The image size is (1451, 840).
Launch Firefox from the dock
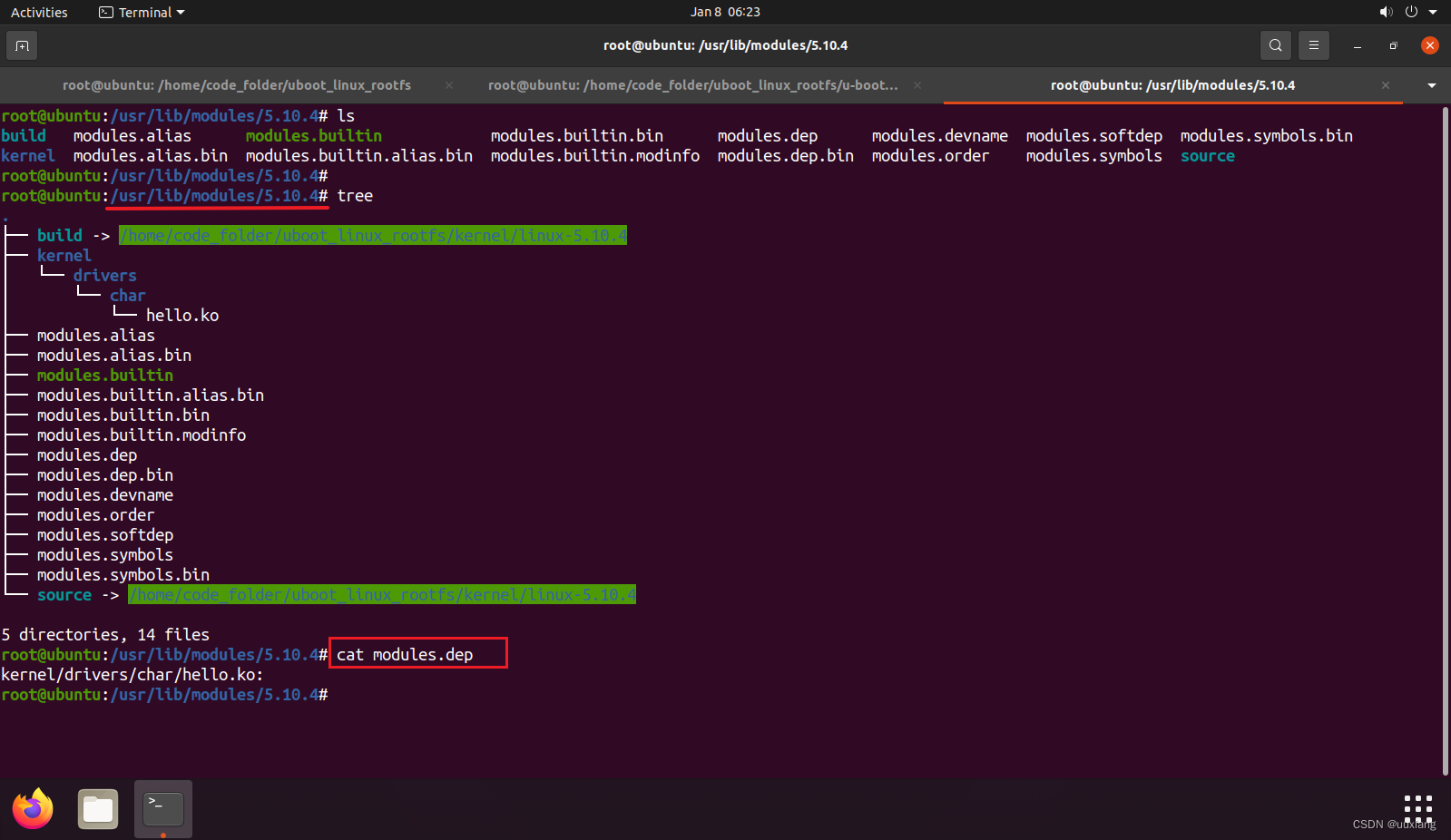[x=33, y=809]
